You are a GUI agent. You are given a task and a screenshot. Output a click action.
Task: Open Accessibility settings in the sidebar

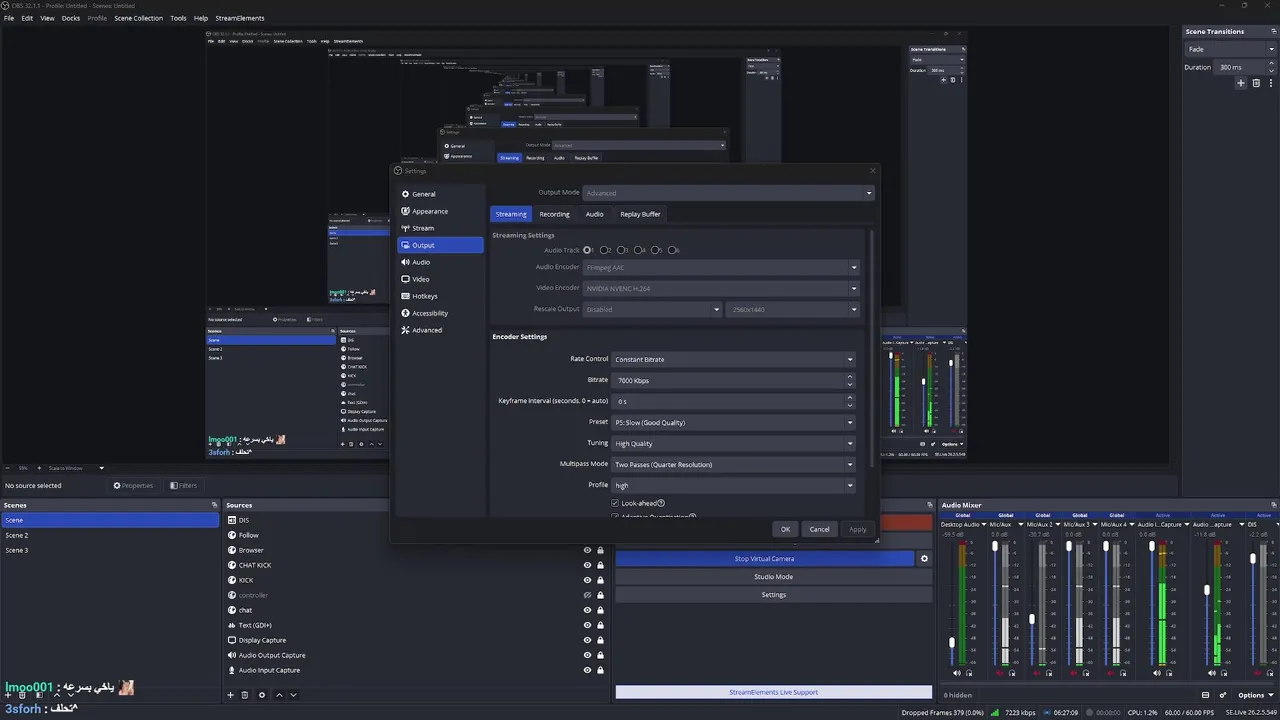point(440,313)
